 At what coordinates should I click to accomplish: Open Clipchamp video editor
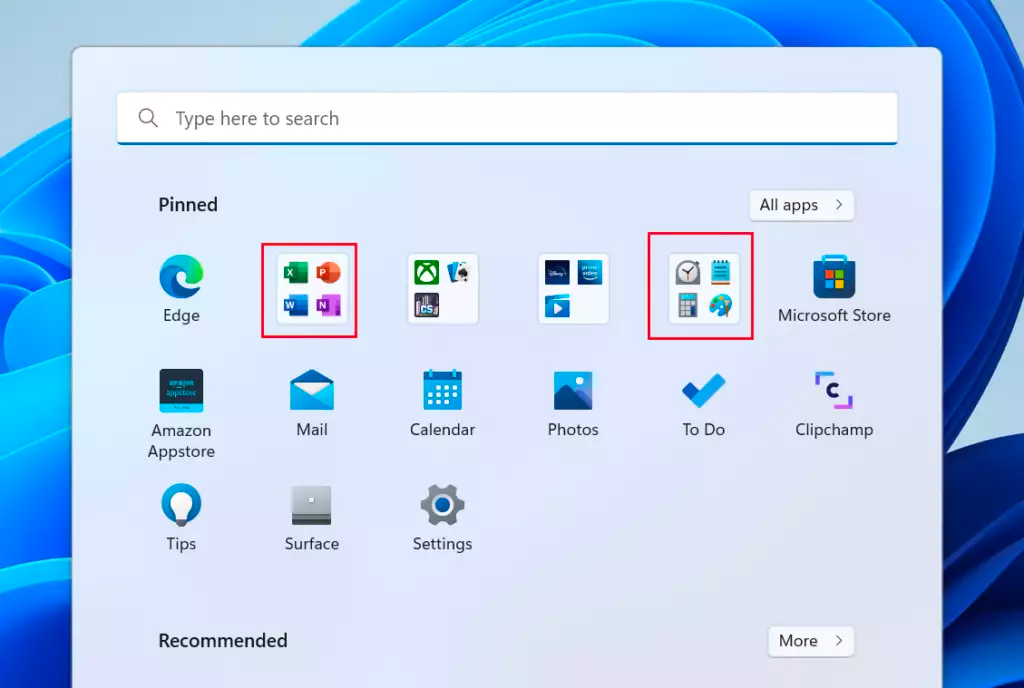click(x=834, y=403)
